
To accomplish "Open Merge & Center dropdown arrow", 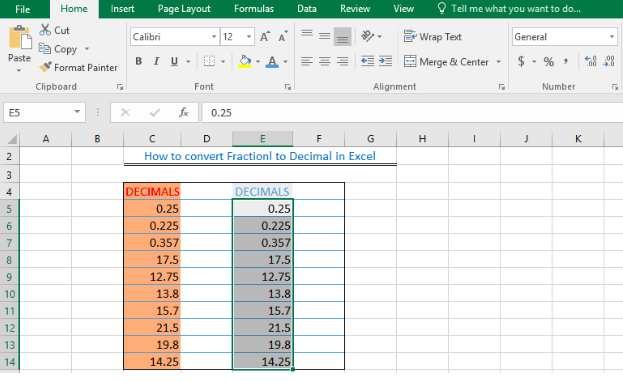I will [x=498, y=62].
